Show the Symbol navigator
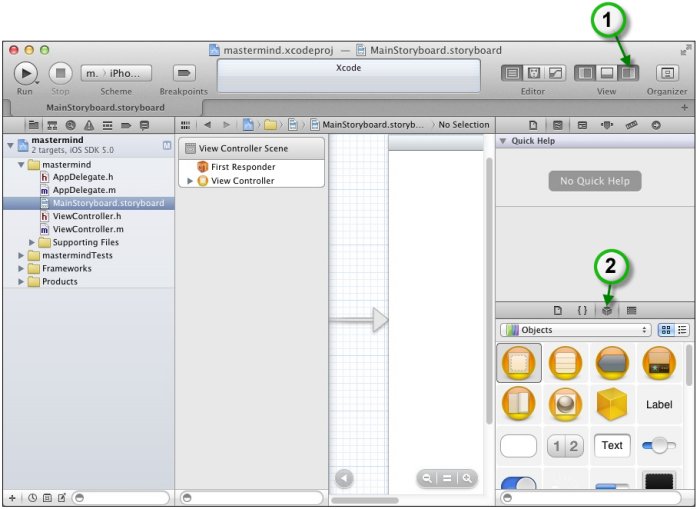The width and height of the screenshot is (700, 509). tap(52, 125)
